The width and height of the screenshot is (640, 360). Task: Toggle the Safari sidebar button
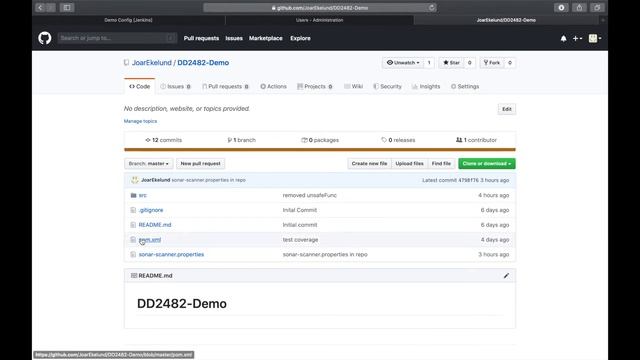pos(67,7)
